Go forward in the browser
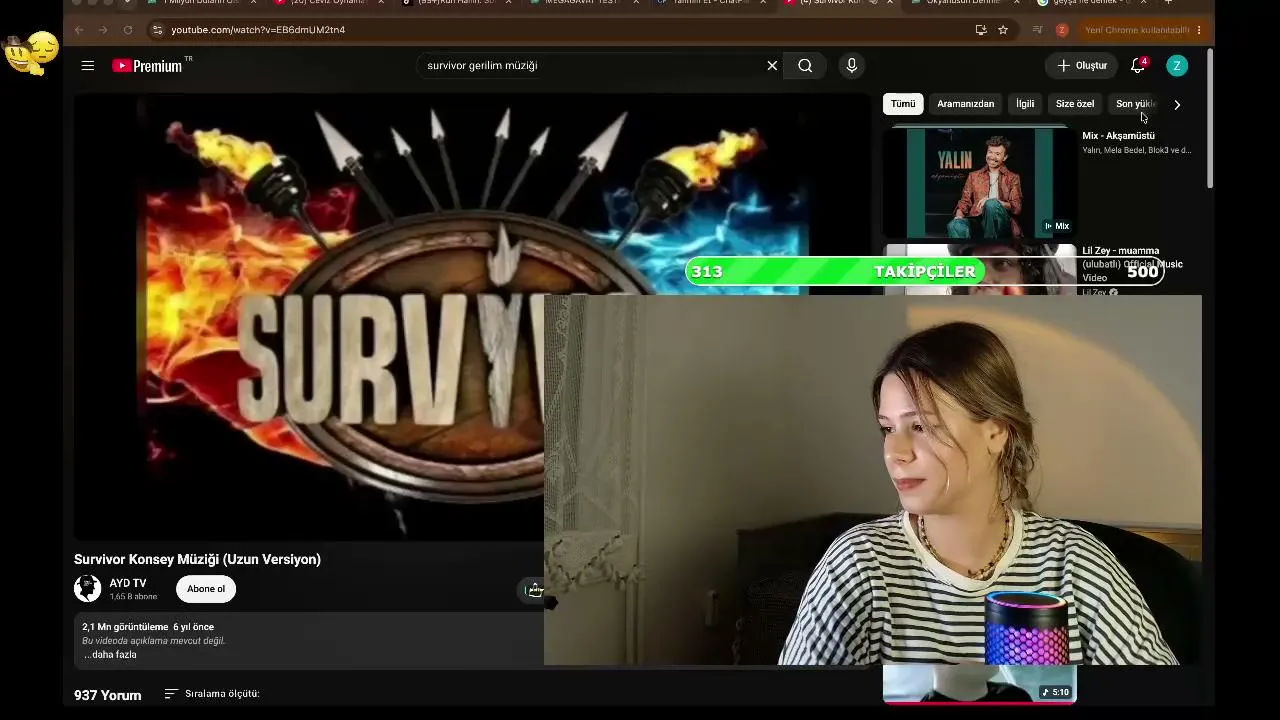Viewport: 1280px width, 720px height. (103, 30)
